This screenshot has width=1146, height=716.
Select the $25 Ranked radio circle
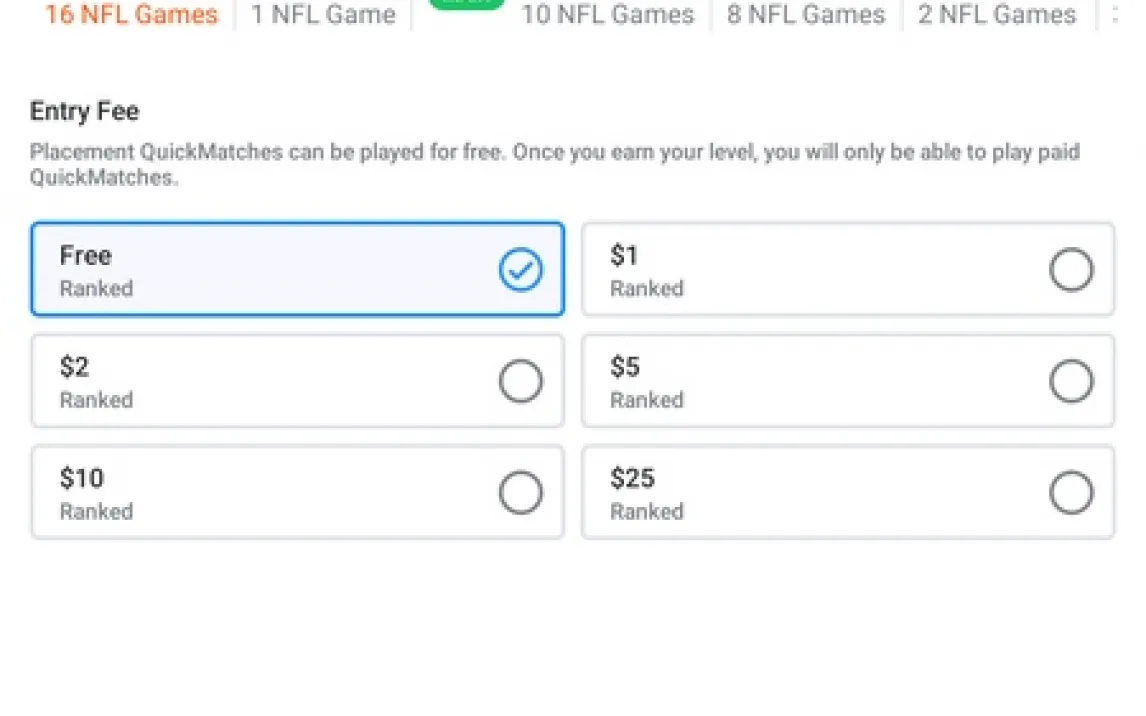(1070, 493)
